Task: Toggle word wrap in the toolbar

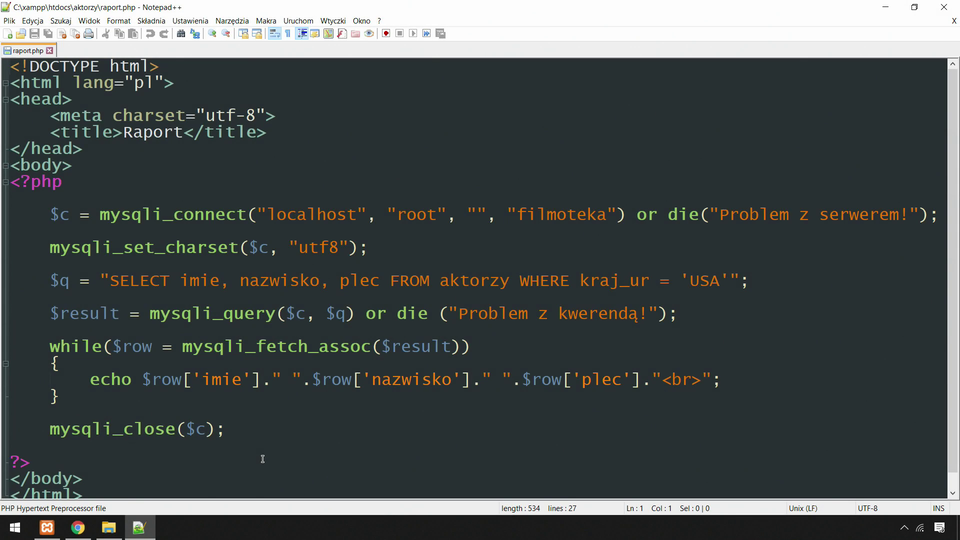Action: 274,34
